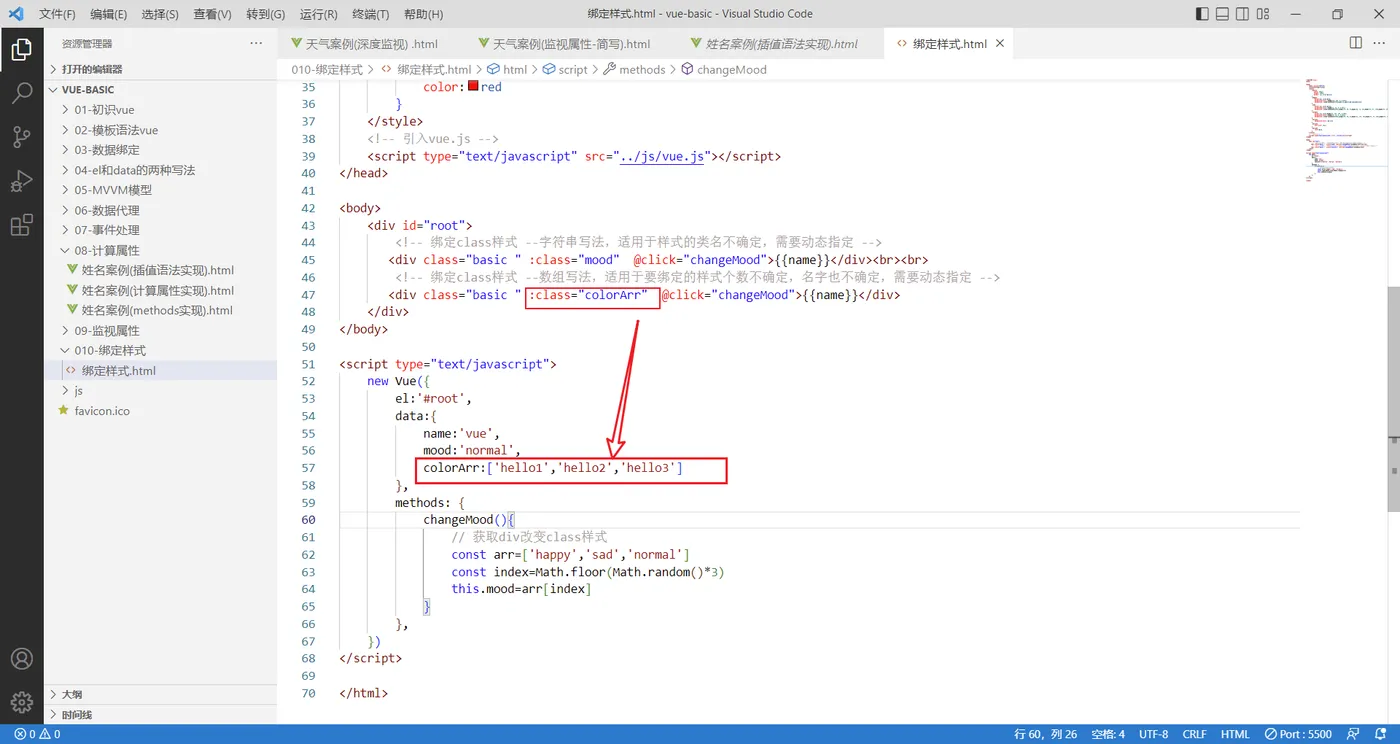1400x744 pixels.
Task: Switch to the 天气案例(深度监视) .html tab
Action: click(371, 44)
